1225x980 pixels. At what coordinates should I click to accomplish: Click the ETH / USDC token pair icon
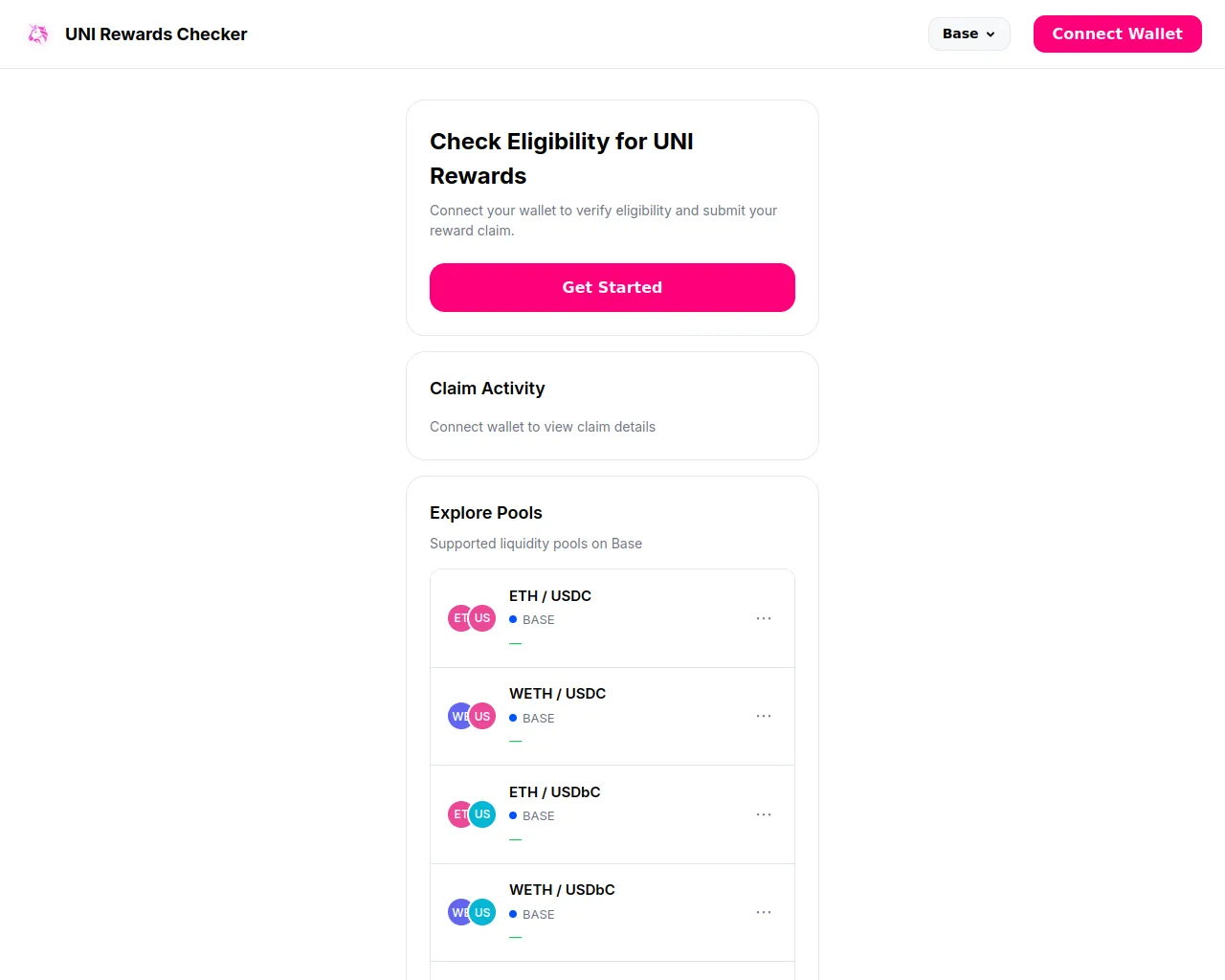click(x=472, y=618)
